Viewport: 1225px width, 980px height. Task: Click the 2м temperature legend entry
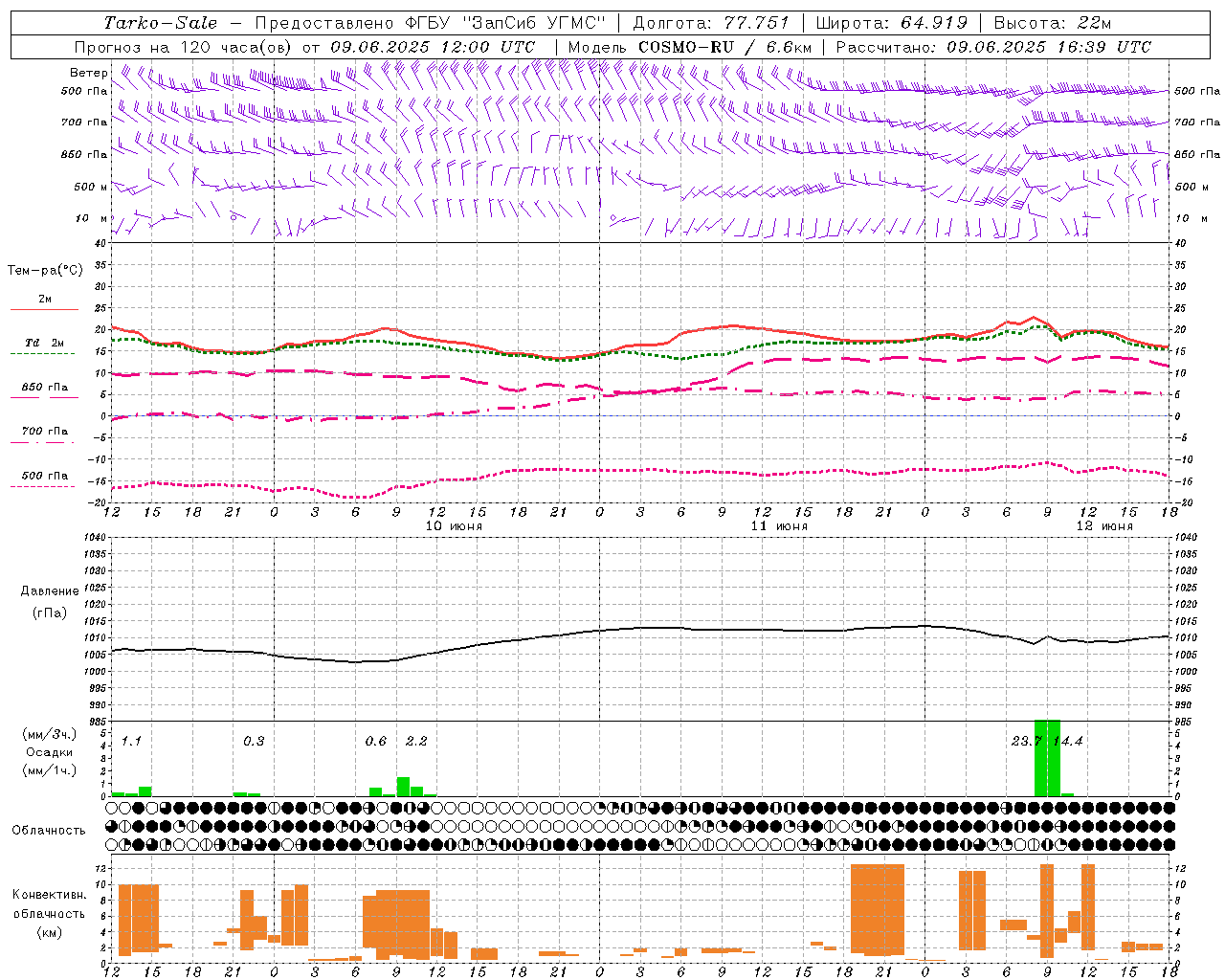pyautogui.click(x=45, y=301)
